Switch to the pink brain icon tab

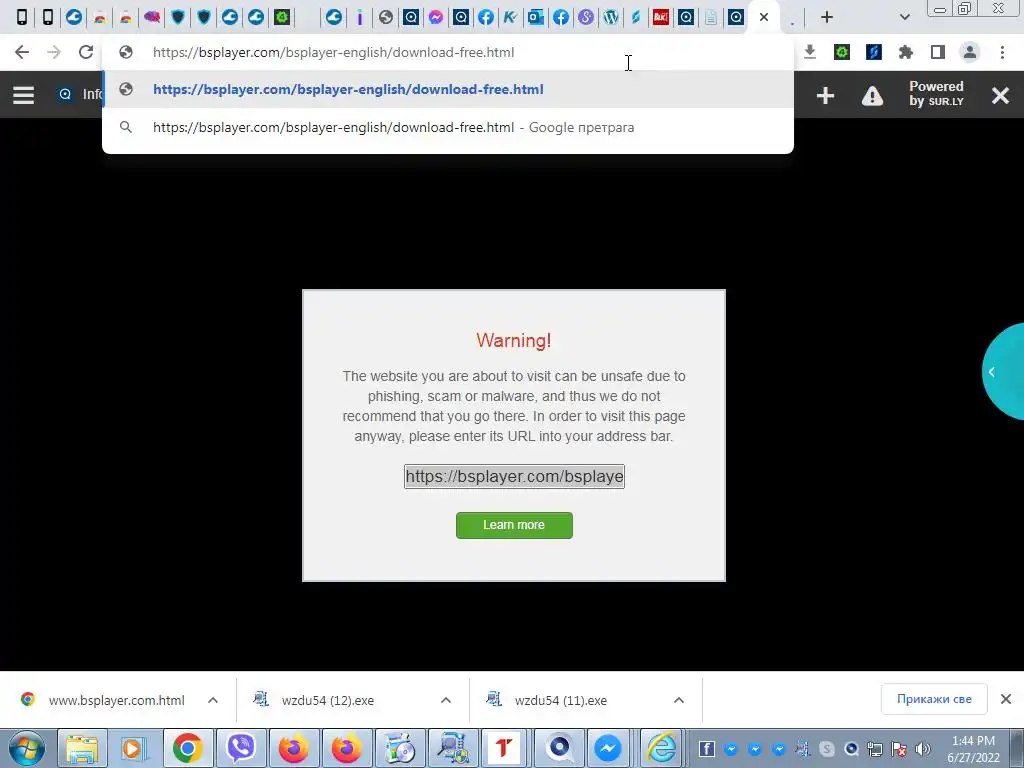click(x=152, y=17)
